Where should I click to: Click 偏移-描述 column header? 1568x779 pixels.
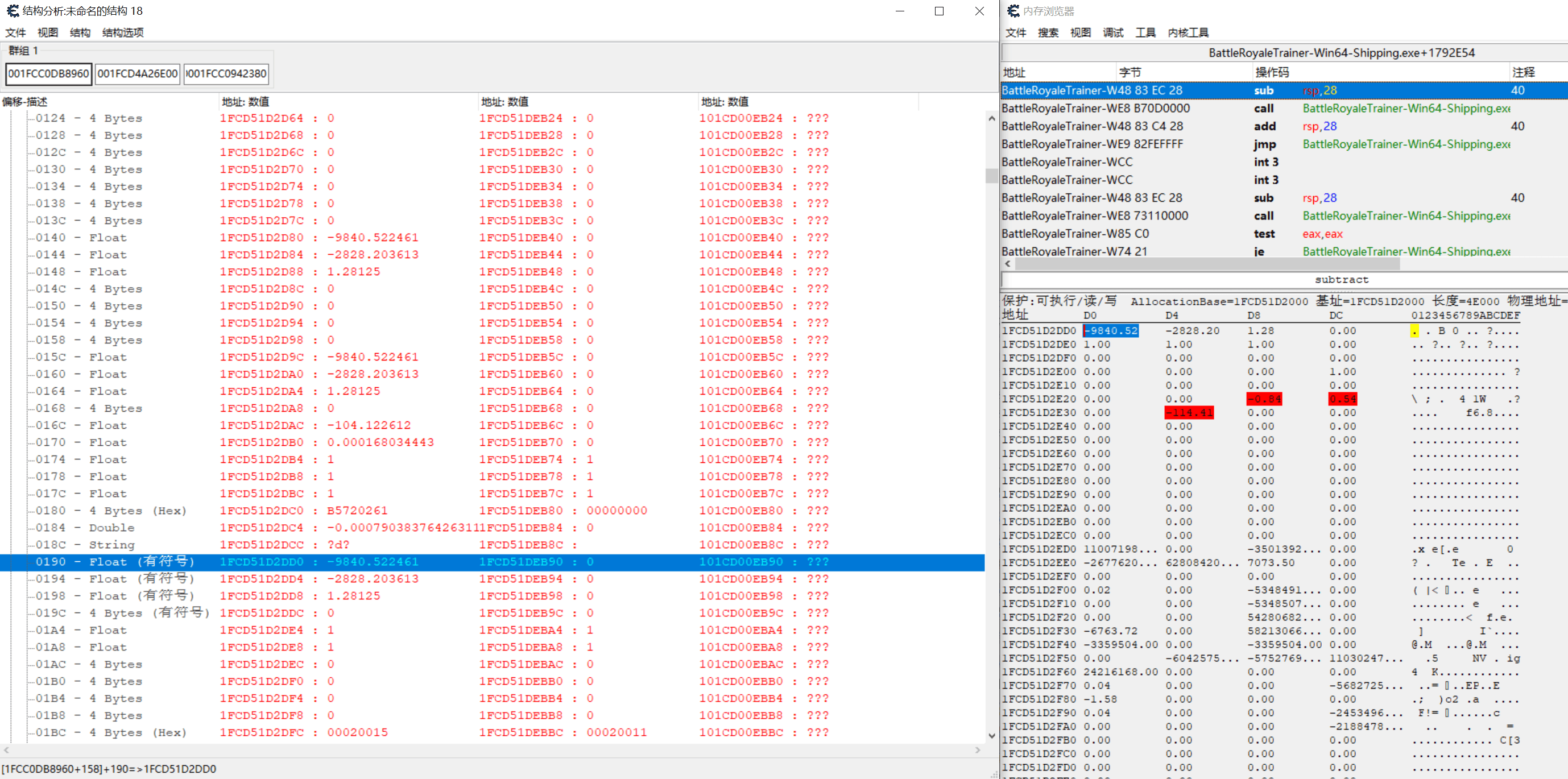(x=110, y=102)
